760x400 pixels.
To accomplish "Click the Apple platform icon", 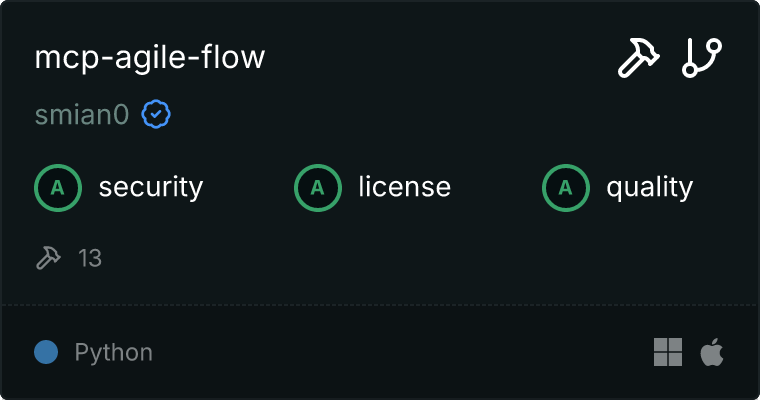I will click(x=712, y=352).
